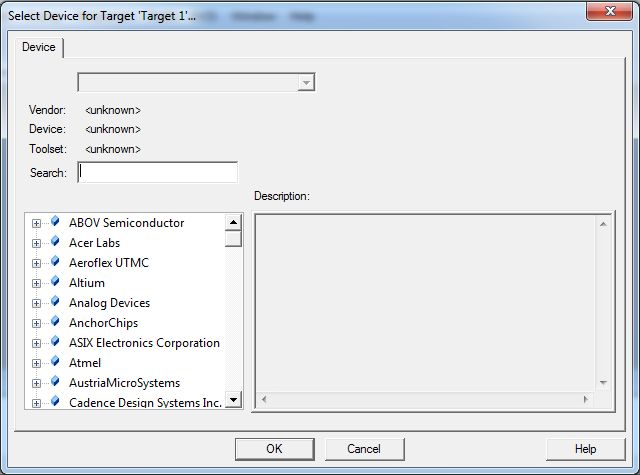Click the Altium vendor icon
Viewport: 640px width, 475px height.
coord(55,283)
